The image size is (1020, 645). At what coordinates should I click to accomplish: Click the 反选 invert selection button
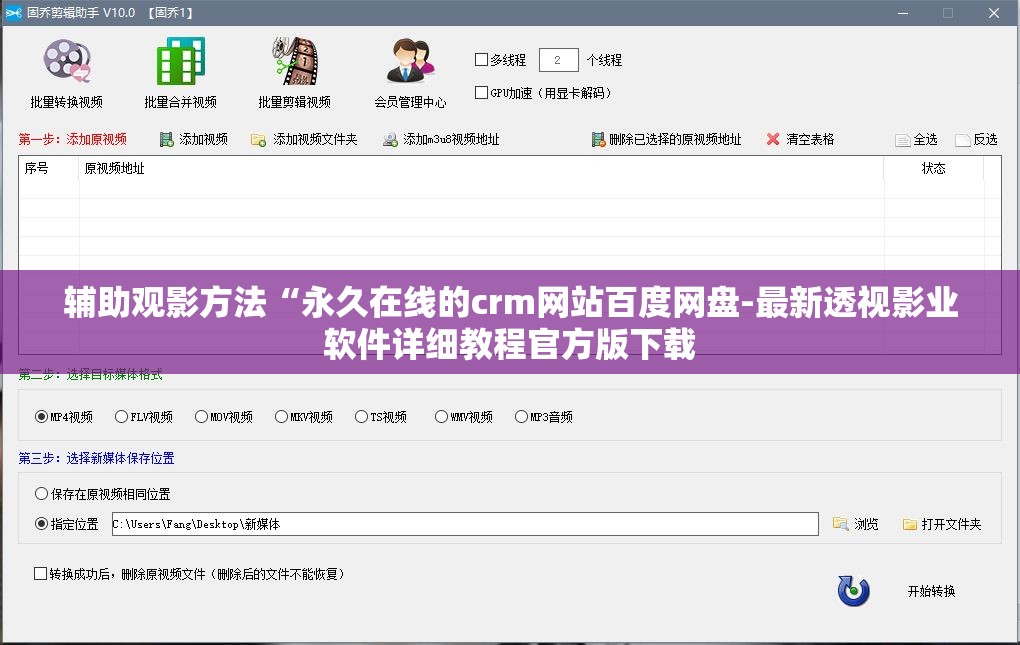976,140
